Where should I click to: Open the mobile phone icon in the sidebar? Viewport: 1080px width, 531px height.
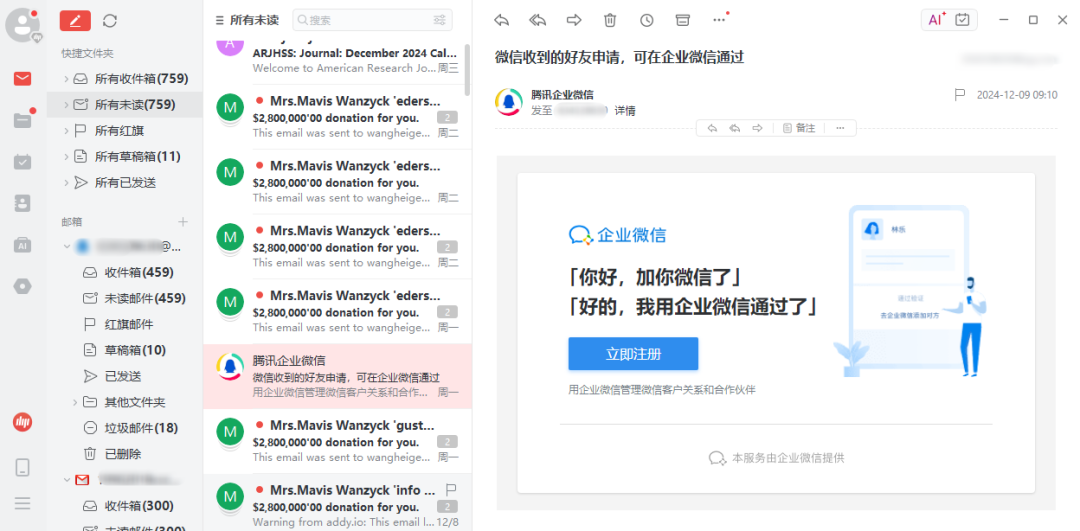(22, 468)
